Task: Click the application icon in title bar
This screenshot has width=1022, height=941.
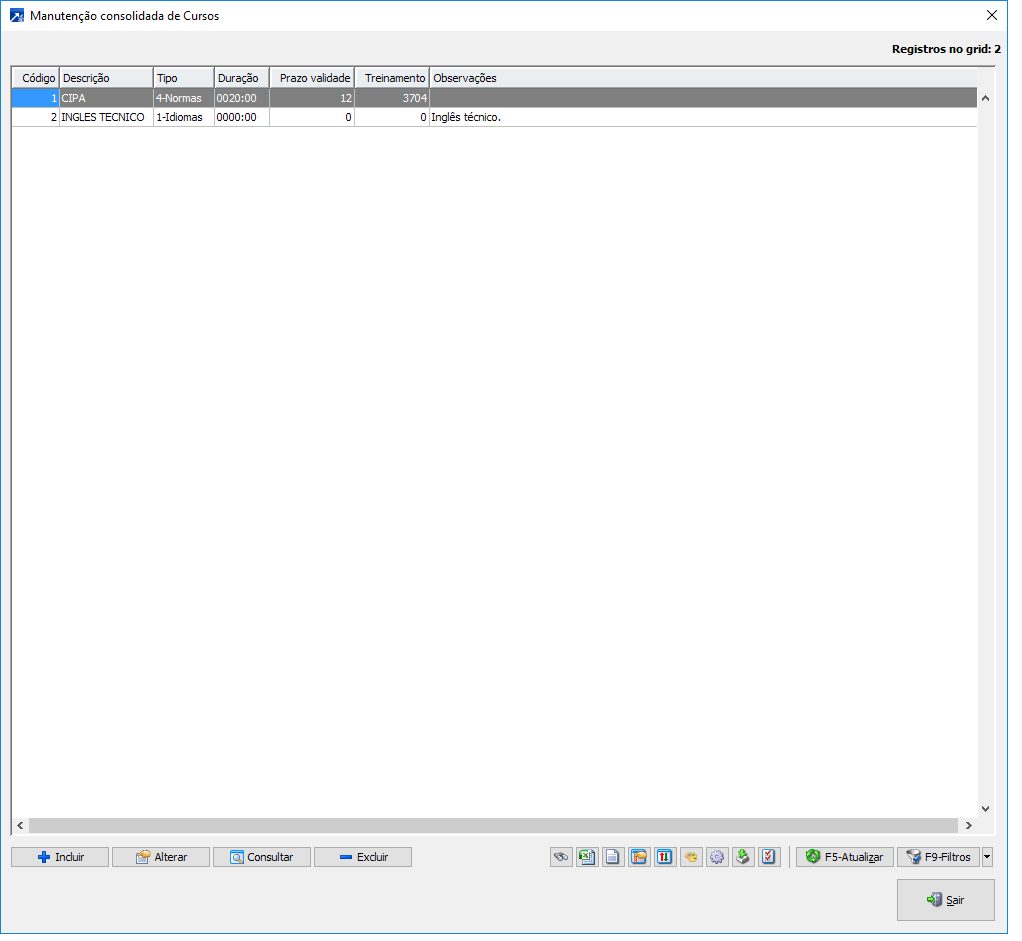Action: 17,16
